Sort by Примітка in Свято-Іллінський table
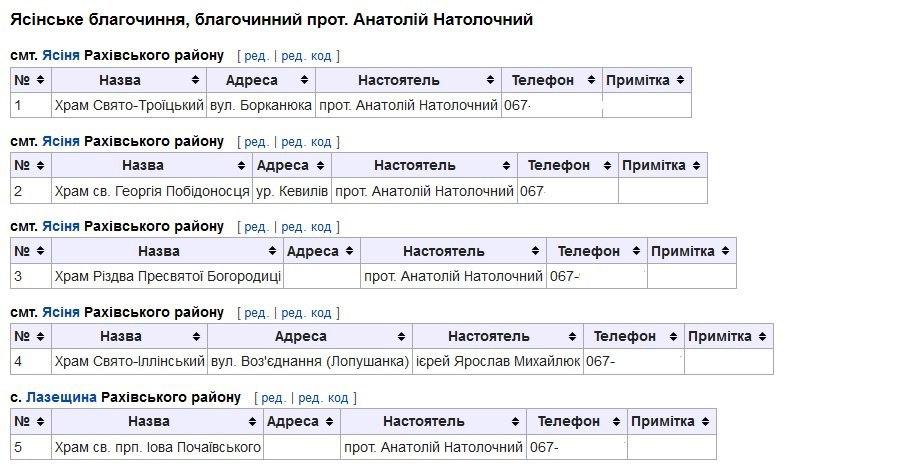Image resolution: width=910 pixels, height=470 pixels. coord(728,337)
